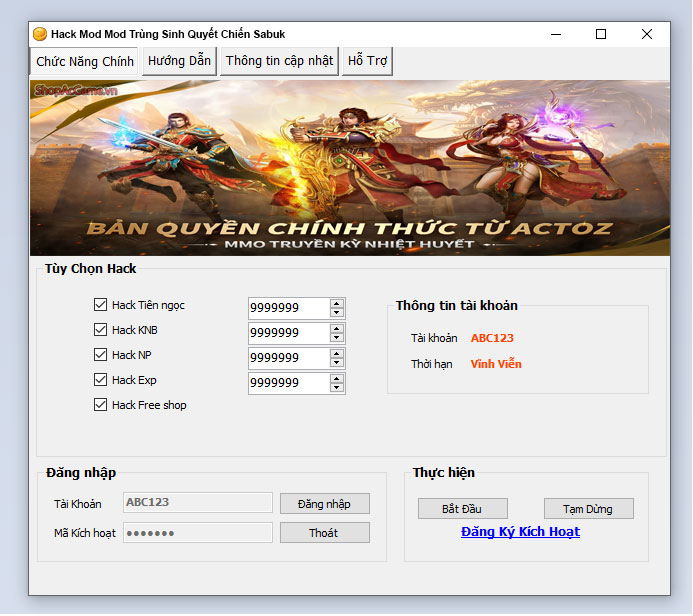
Task: Click the Vĩnh Viễn expiry text
Action: click(496, 364)
